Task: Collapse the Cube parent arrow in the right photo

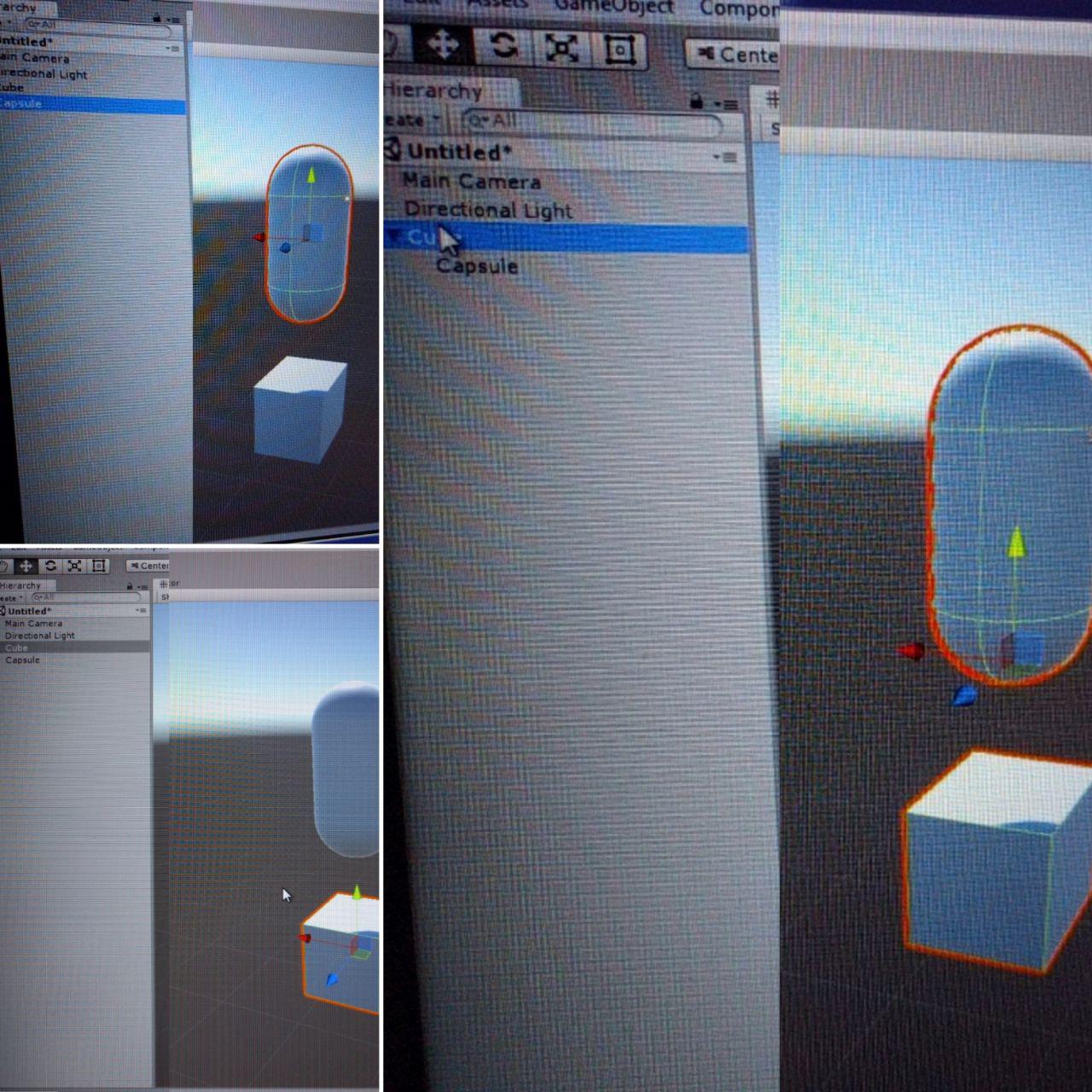Action: [393, 235]
